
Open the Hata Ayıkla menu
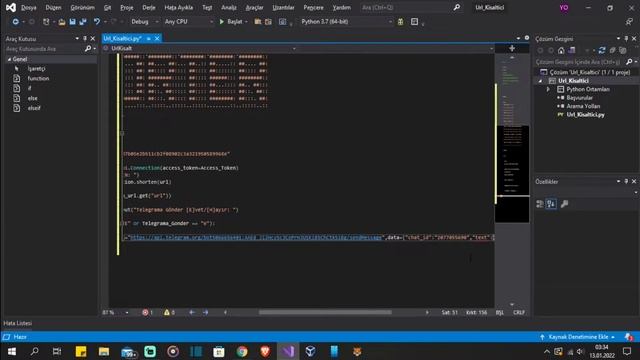[x=178, y=7]
